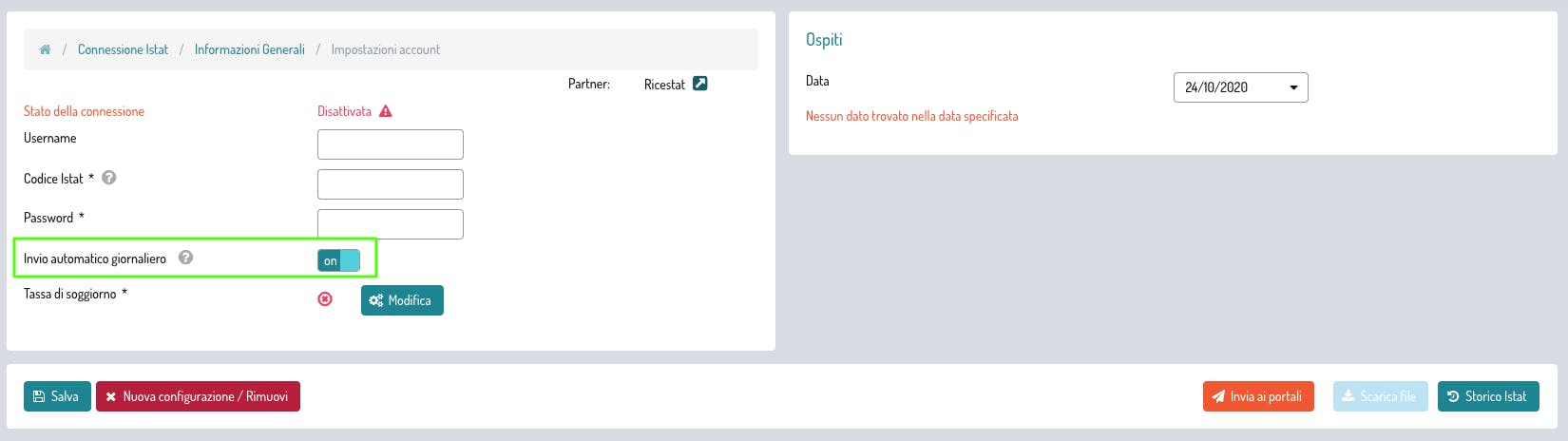Click the red X icon for Tassa di soggiorno

click(325, 299)
